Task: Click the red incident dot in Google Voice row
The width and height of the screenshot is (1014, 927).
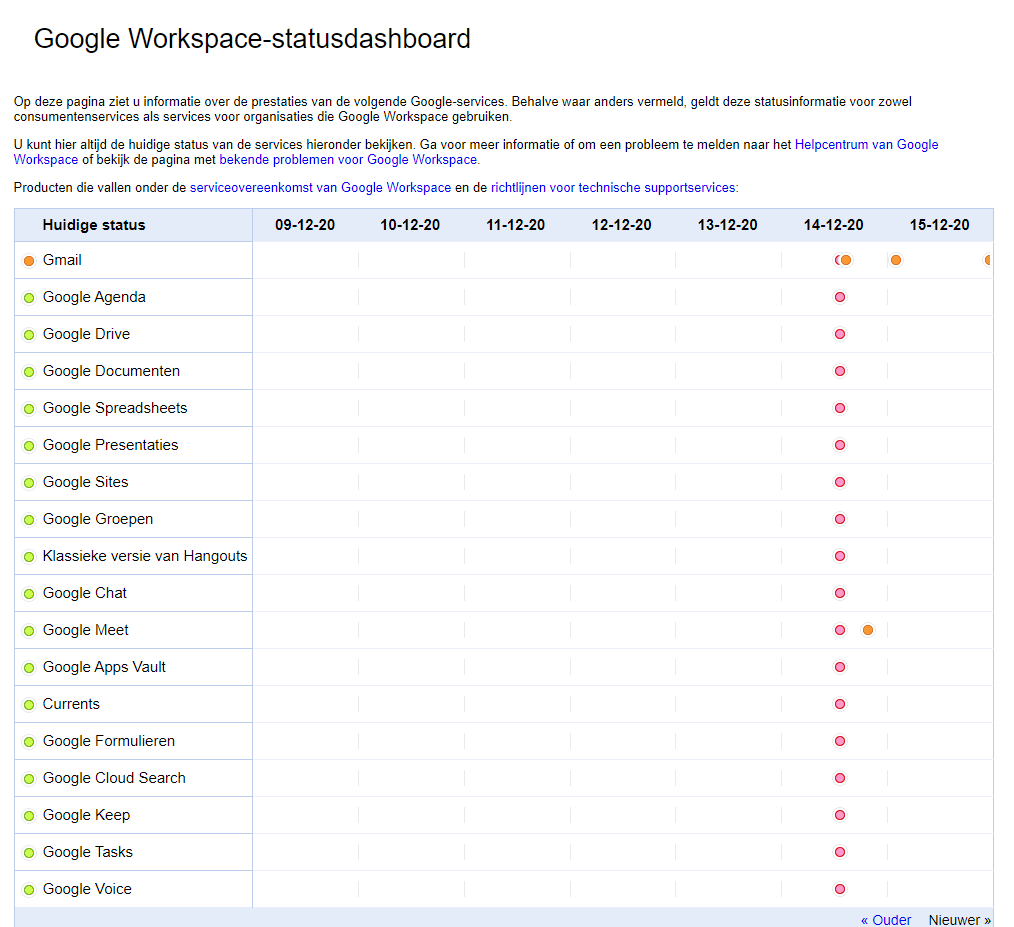Action: click(x=840, y=889)
